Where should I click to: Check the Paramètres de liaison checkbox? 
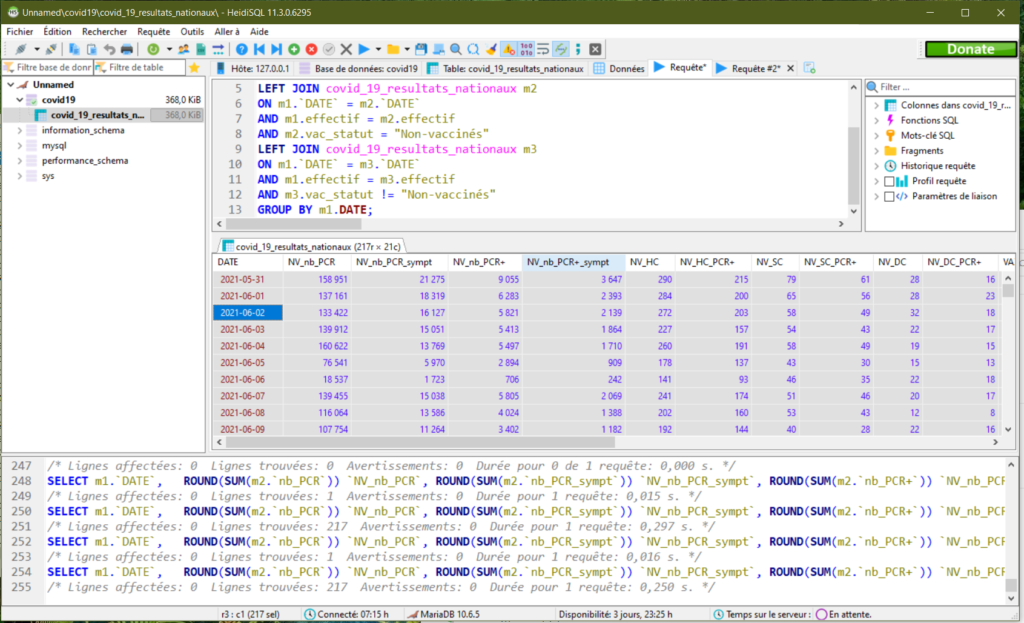tap(889, 196)
